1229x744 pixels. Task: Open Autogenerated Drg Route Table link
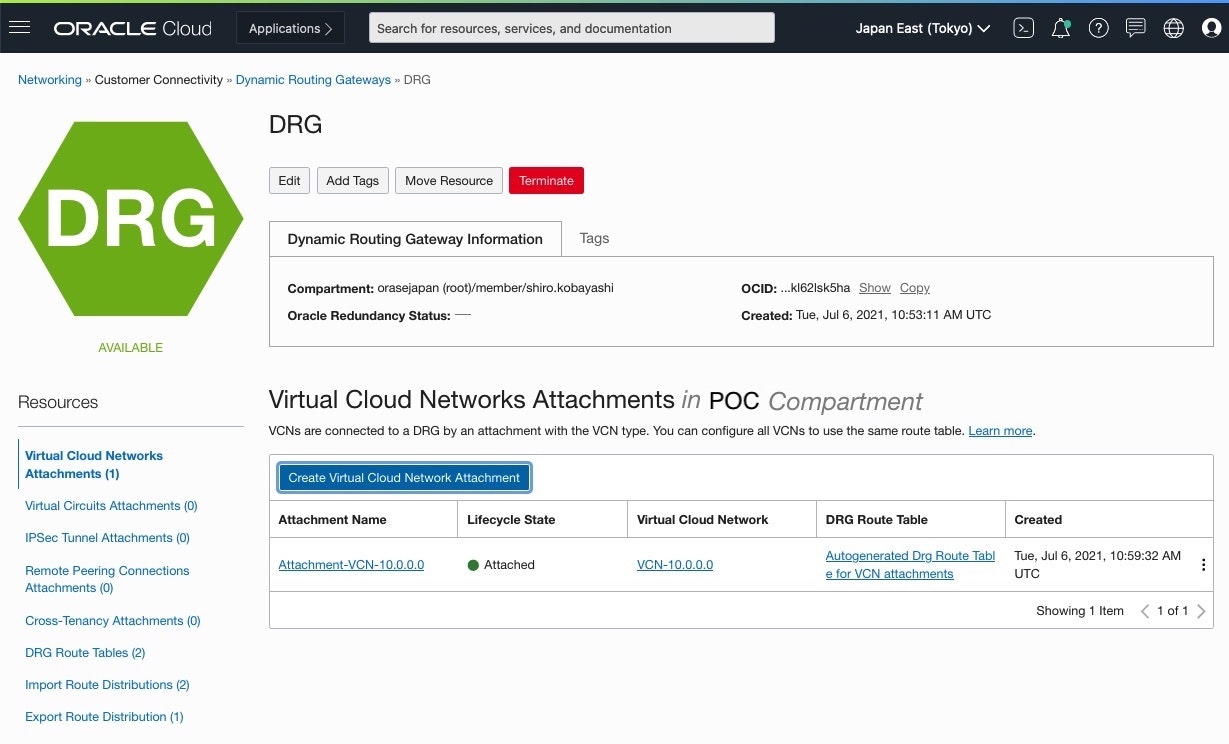pyautogui.click(x=910, y=565)
